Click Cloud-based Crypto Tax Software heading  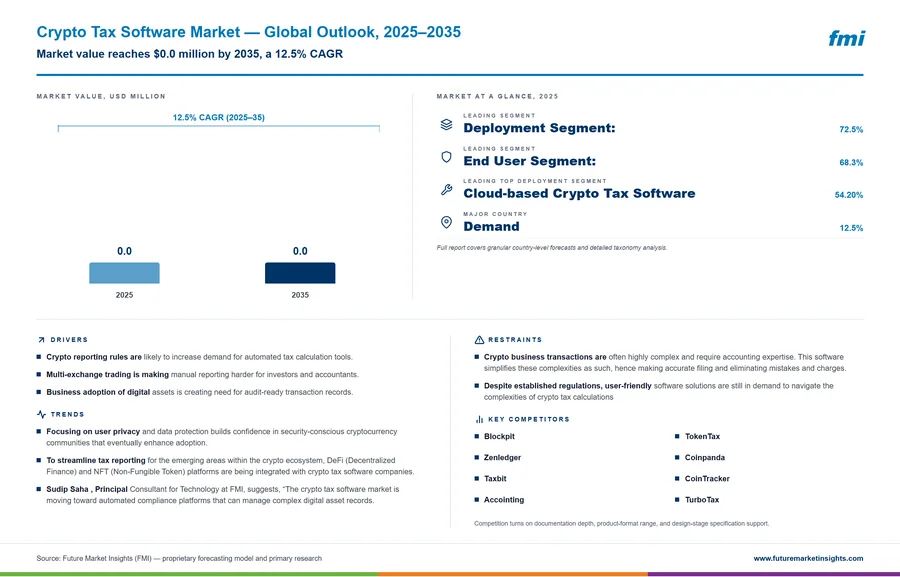pos(579,193)
